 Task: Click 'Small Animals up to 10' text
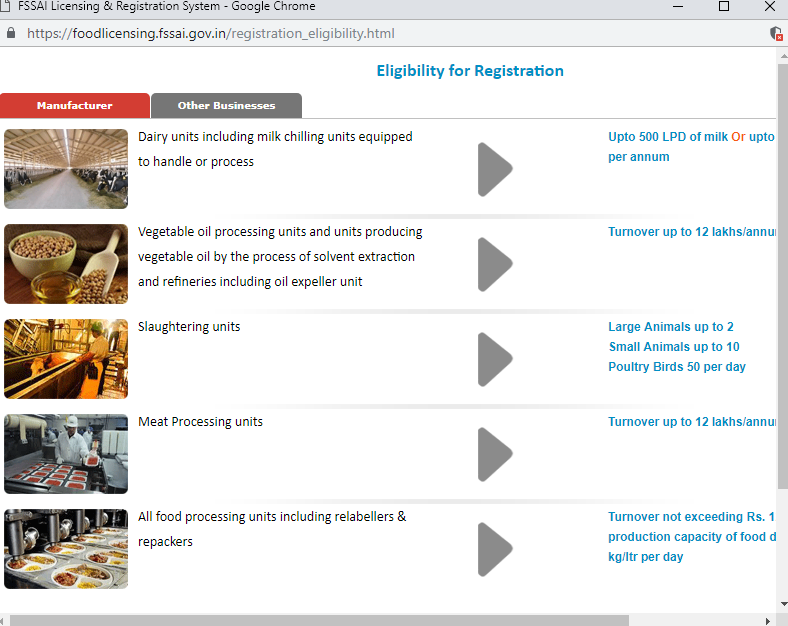[674, 347]
